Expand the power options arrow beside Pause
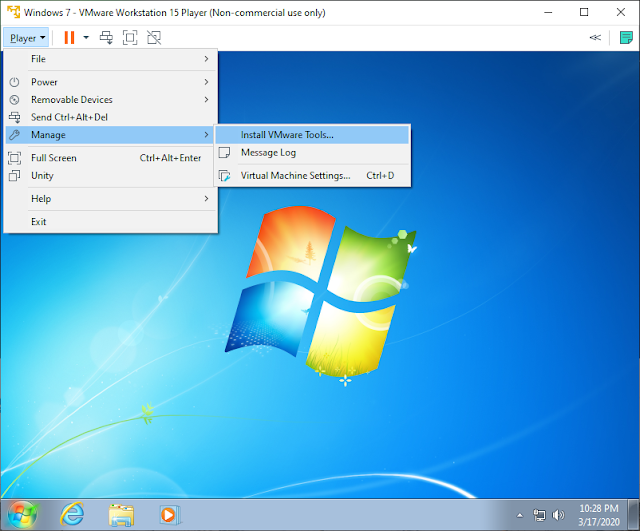 tap(86, 38)
